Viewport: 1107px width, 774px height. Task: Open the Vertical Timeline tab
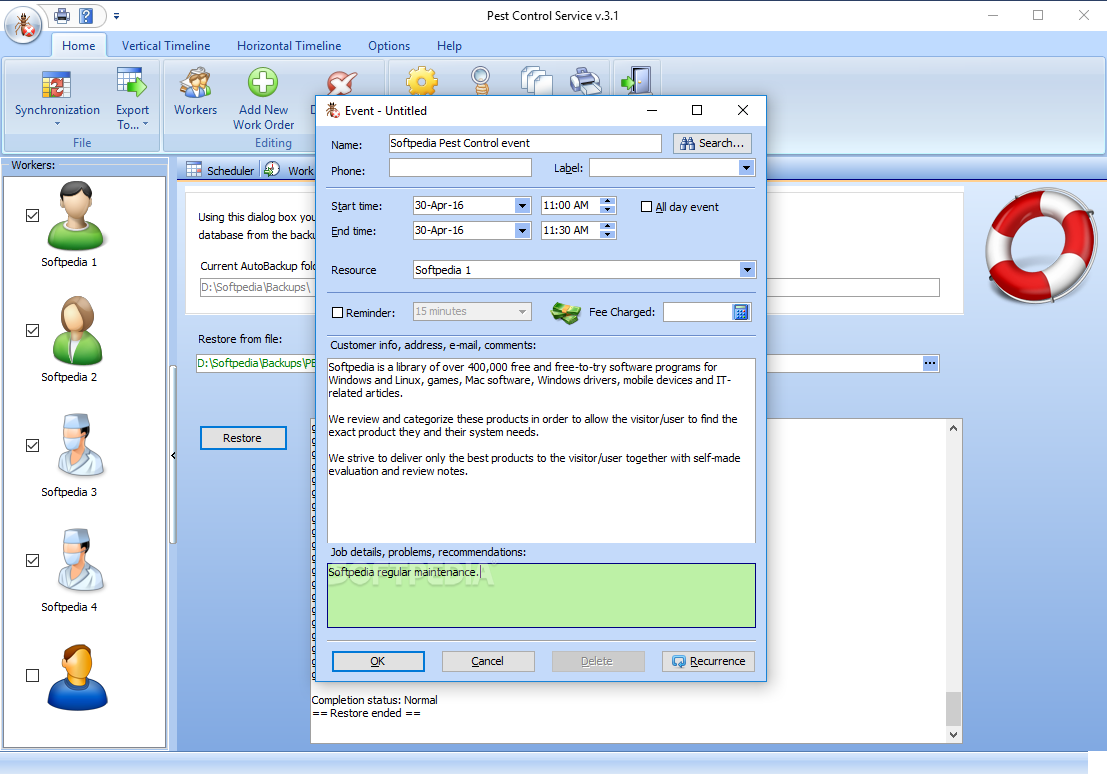[166, 46]
